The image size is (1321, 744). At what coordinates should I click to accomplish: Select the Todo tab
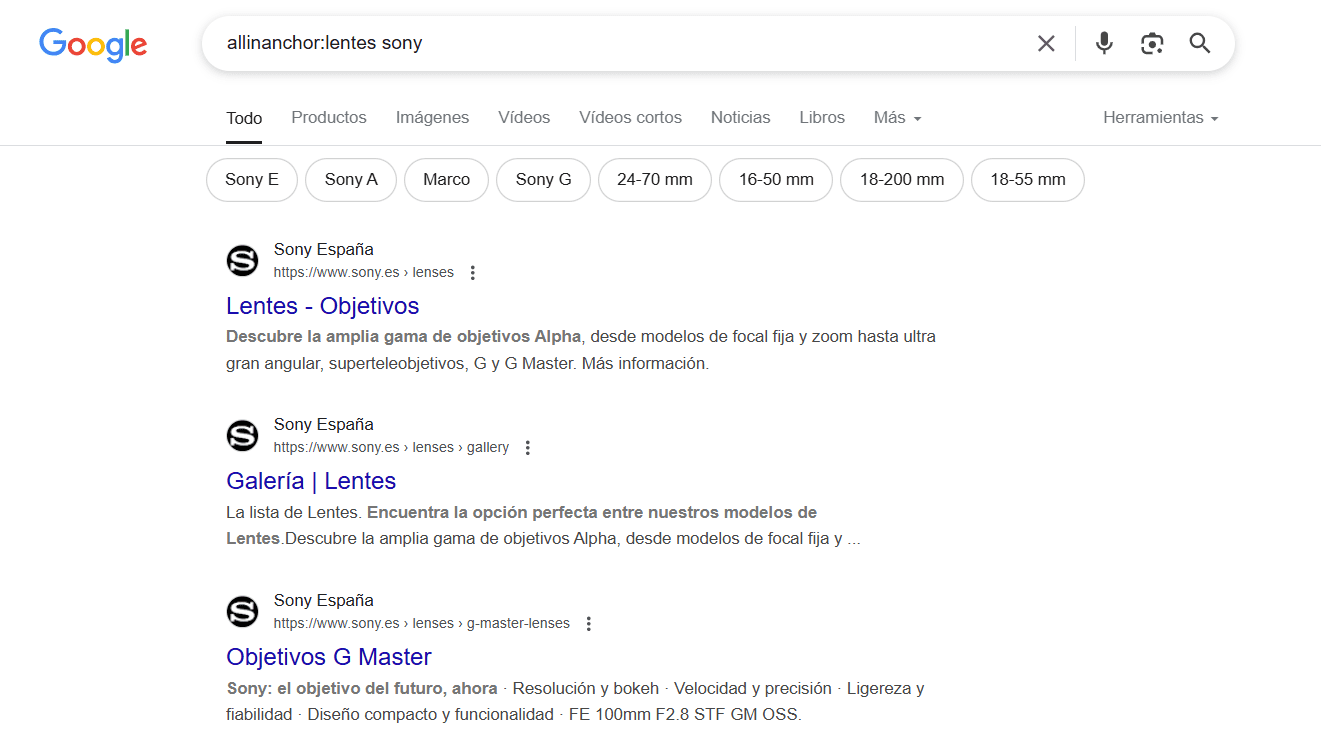click(x=244, y=118)
